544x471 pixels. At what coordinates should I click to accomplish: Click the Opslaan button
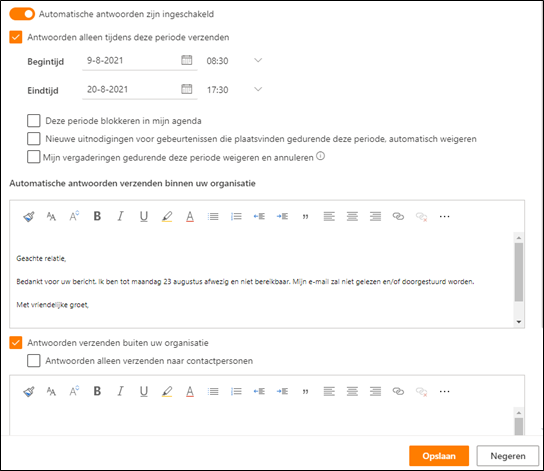[439, 456]
